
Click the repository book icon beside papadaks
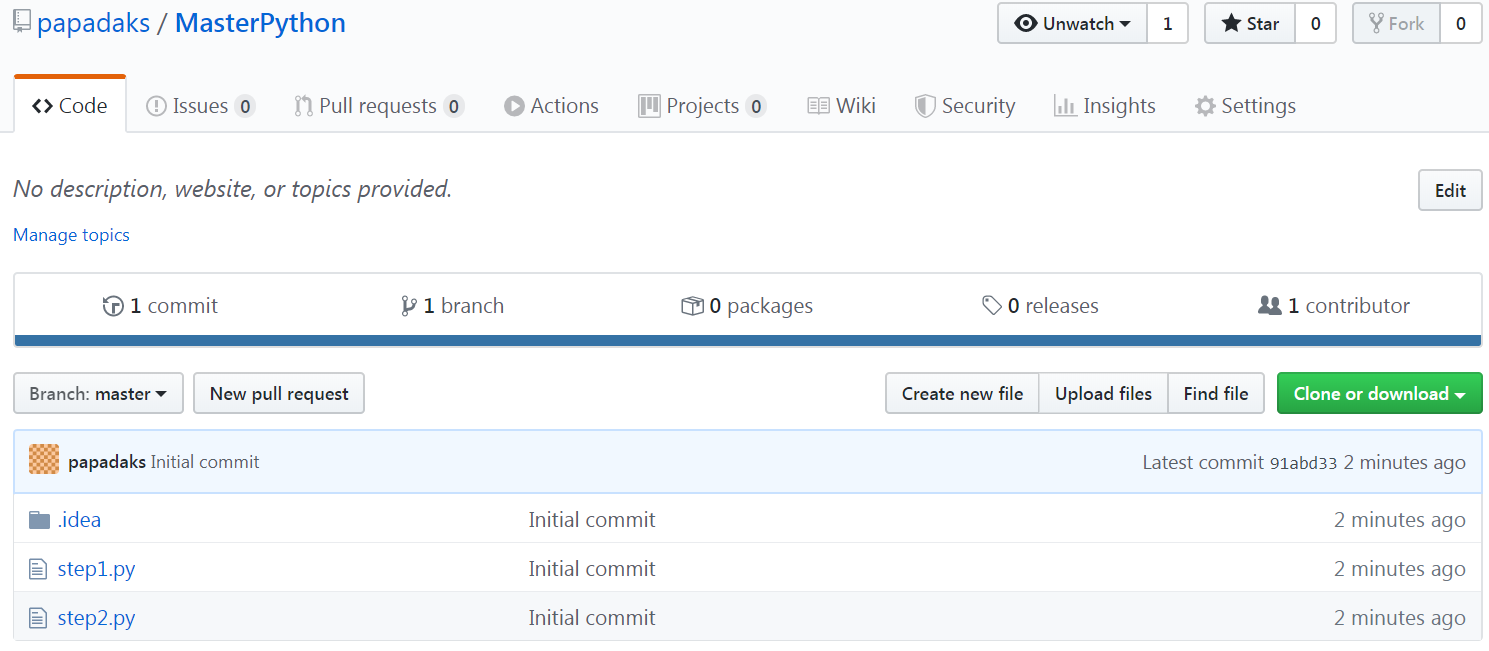pyautogui.click(x=21, y=22)
